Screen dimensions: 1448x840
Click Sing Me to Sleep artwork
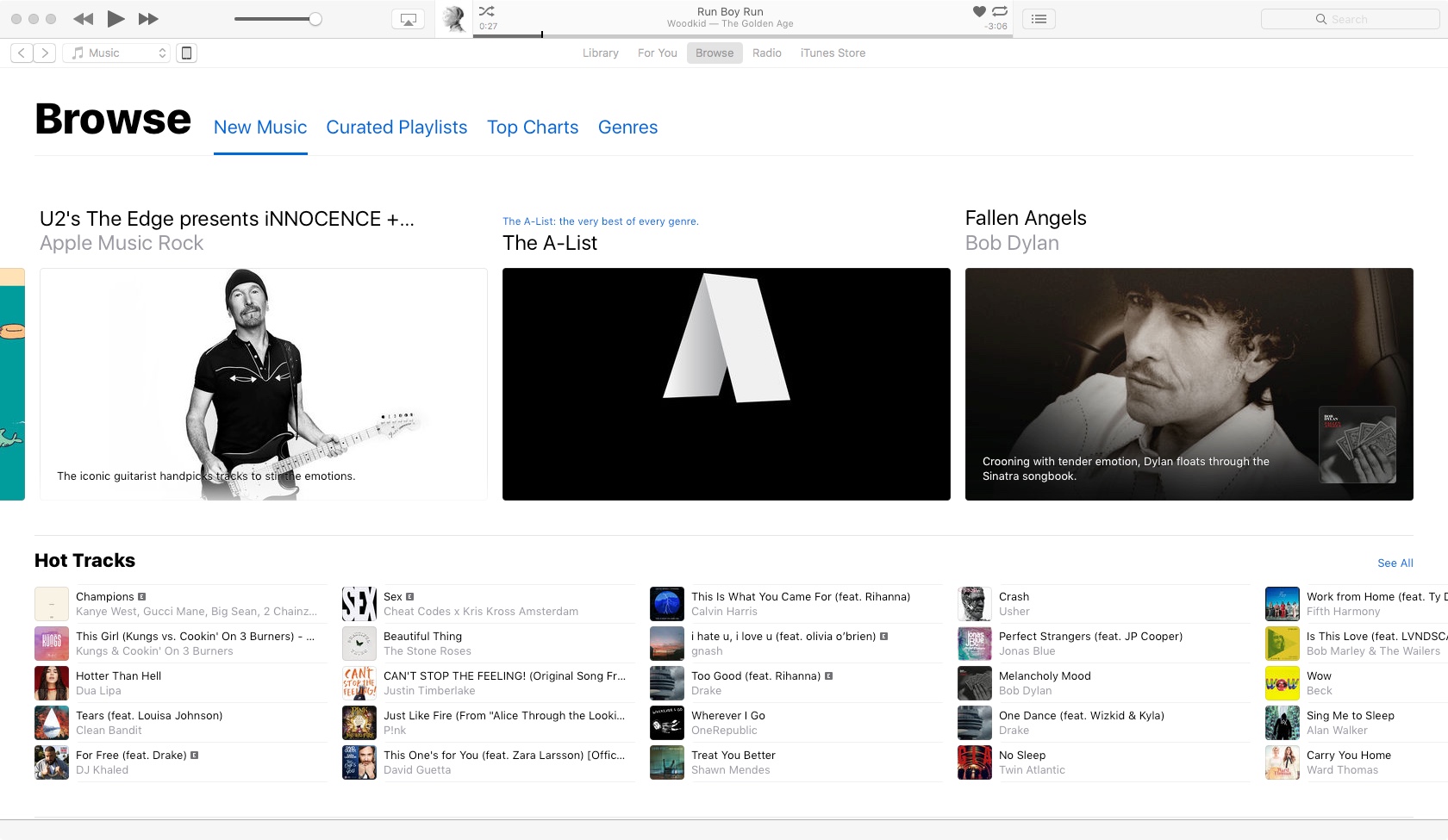(x=1283, y=723)
